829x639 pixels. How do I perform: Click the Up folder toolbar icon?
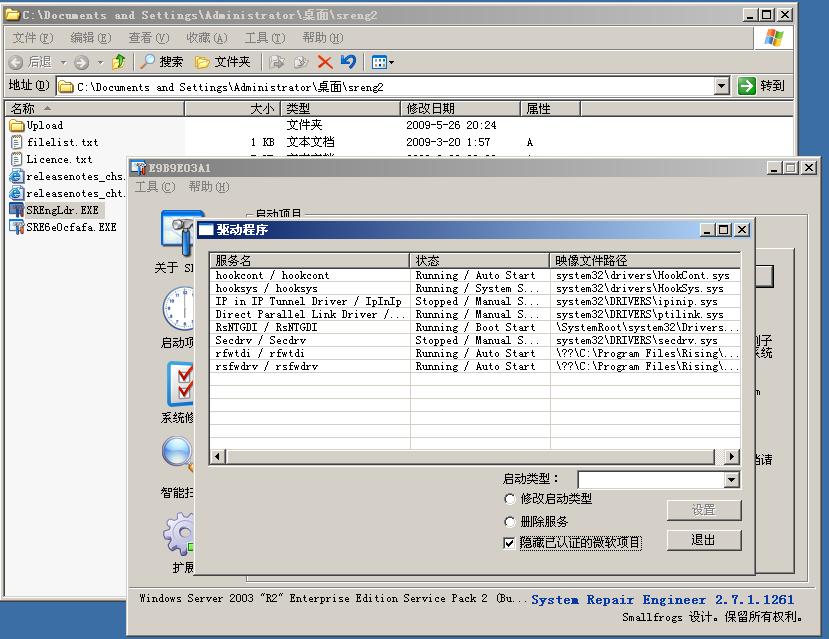119,62
